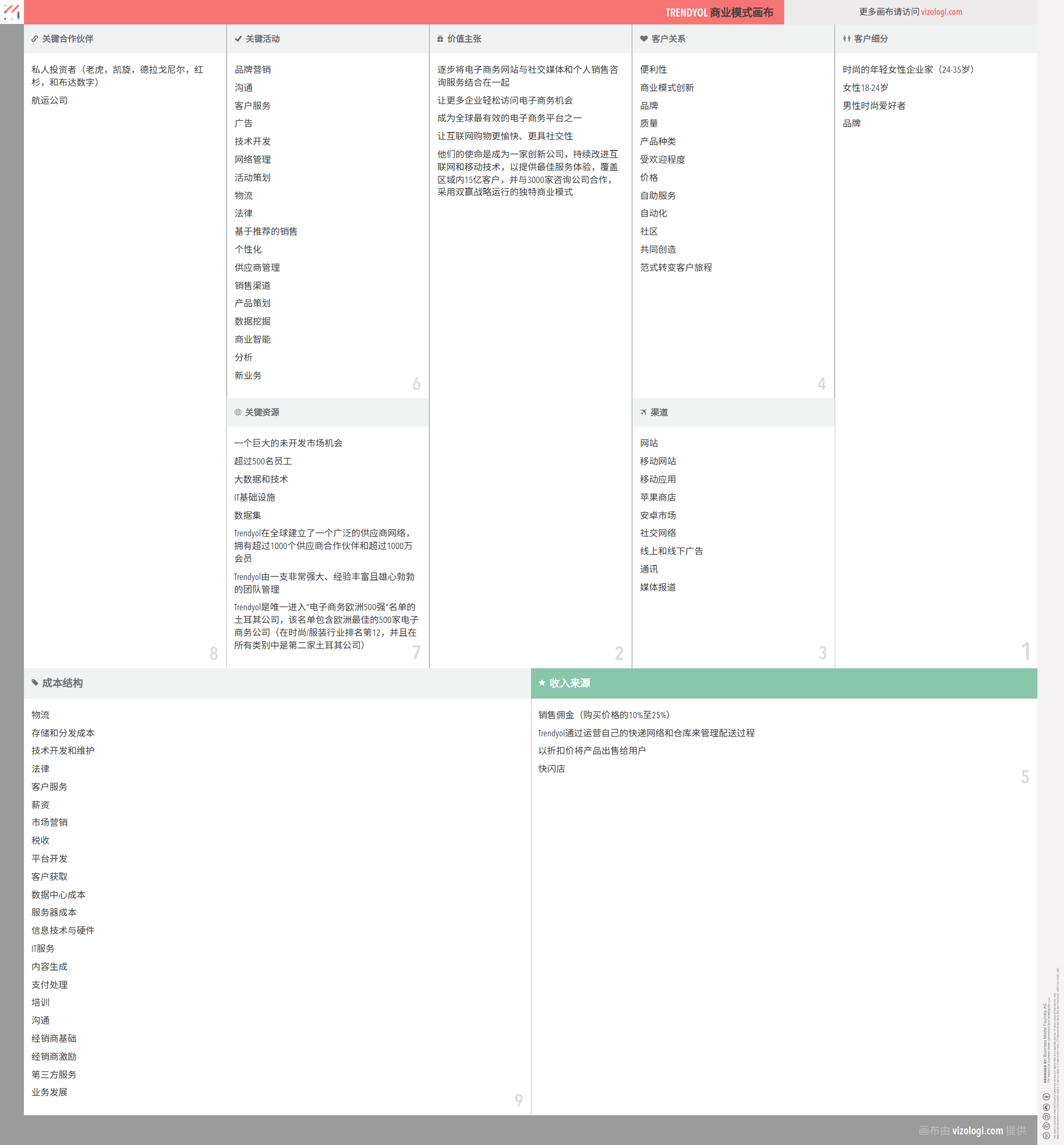Click the 品牌营销 entry under 关键活动
The image size is (1064, 1145).
[x=252, y=70]
